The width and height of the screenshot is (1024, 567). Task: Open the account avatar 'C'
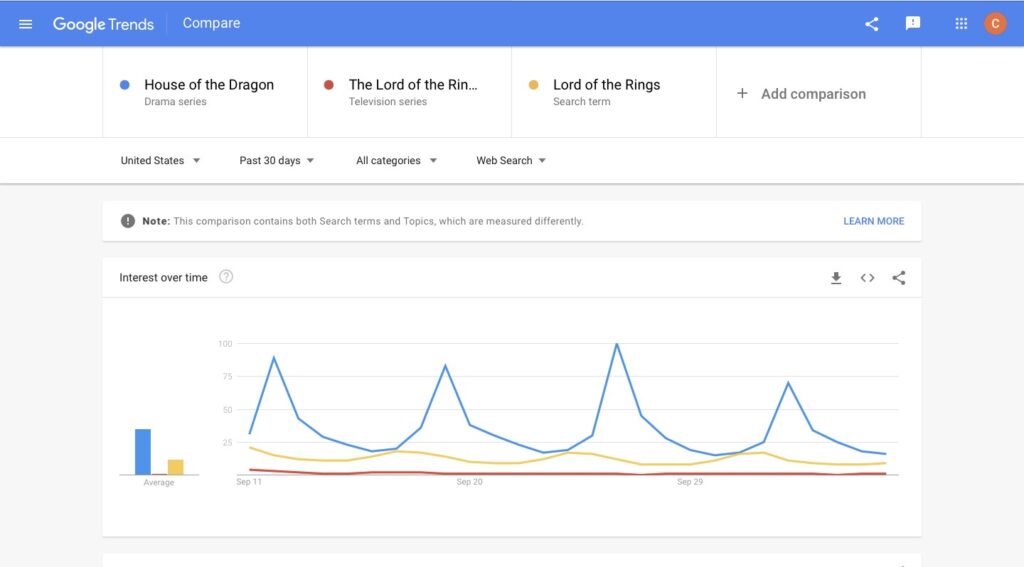pyautogui.click(x=995, y=24)
